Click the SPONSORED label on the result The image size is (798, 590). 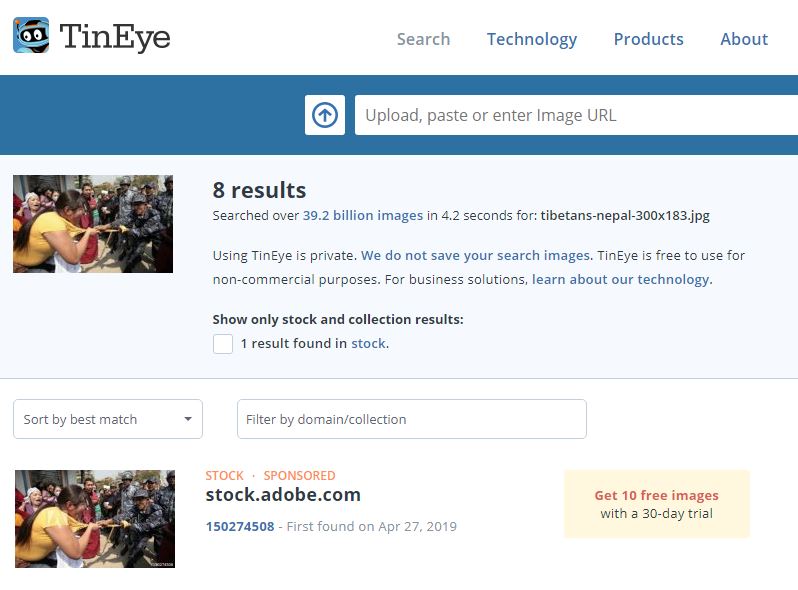click(299, 475)
